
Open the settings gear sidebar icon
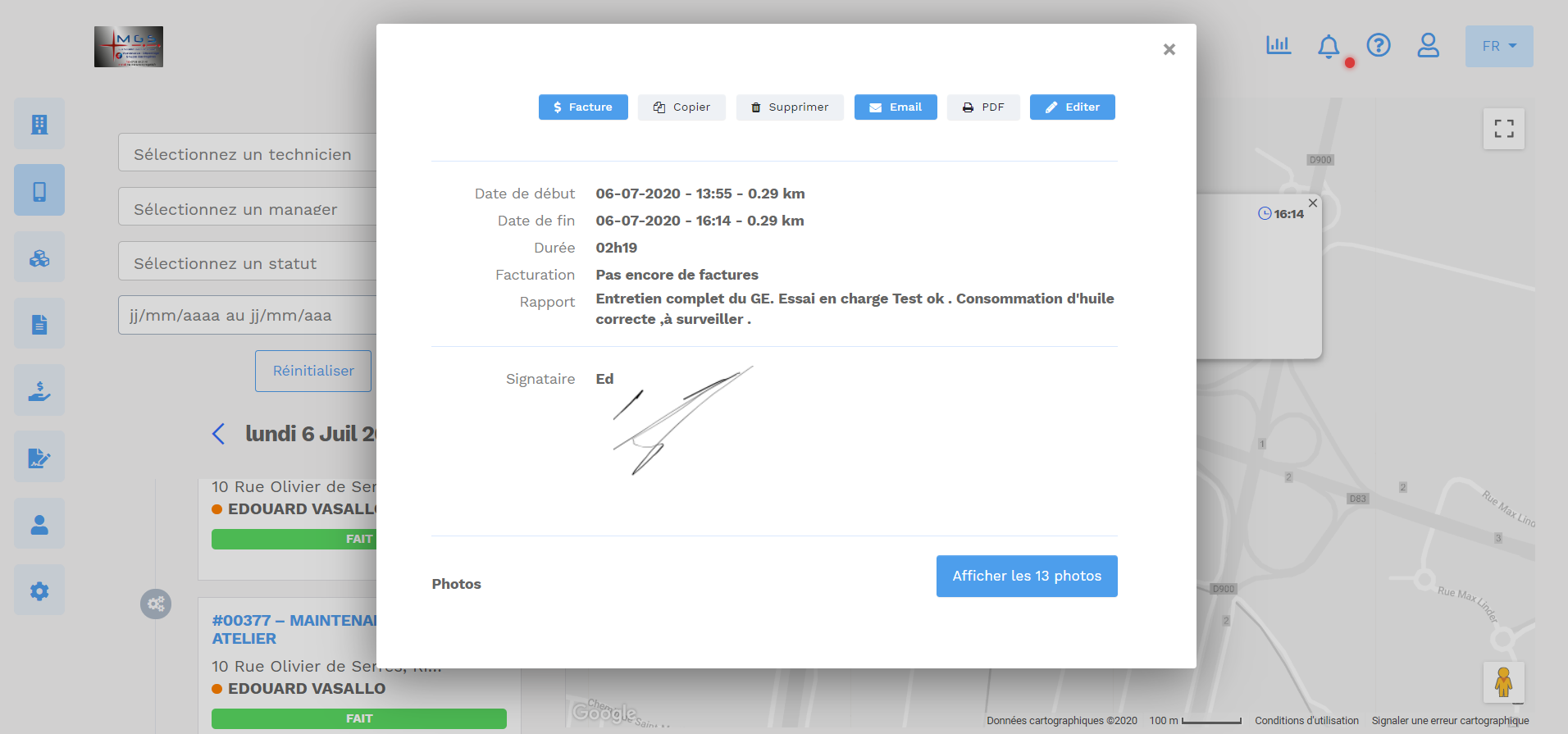click(39, 590)
